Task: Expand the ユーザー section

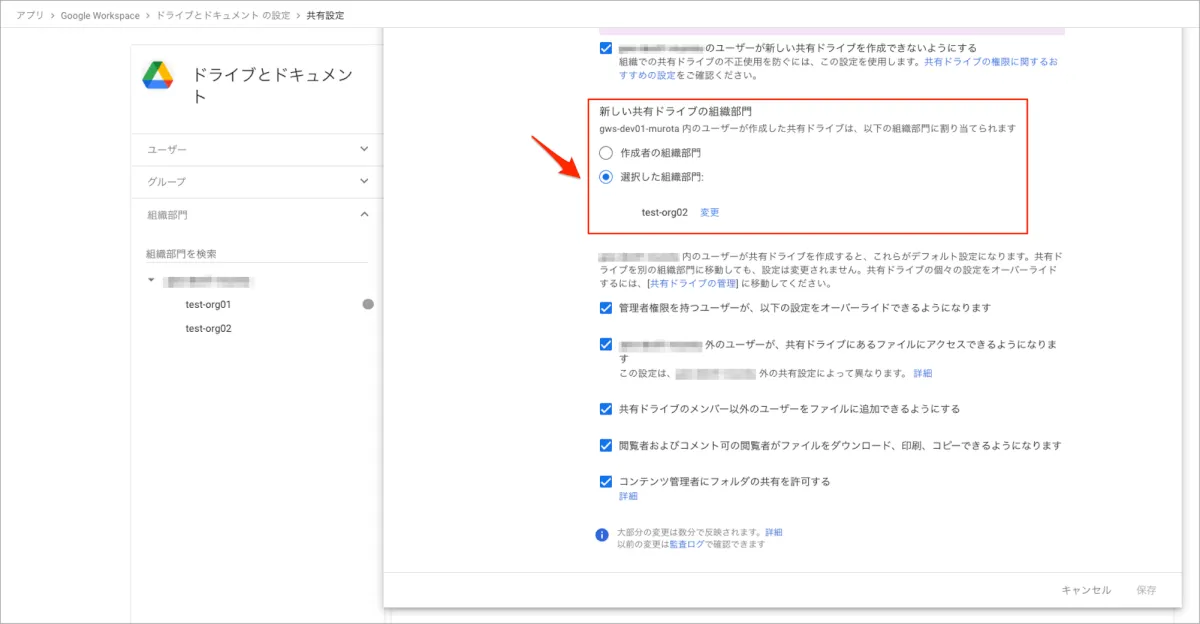Action: 364,149
